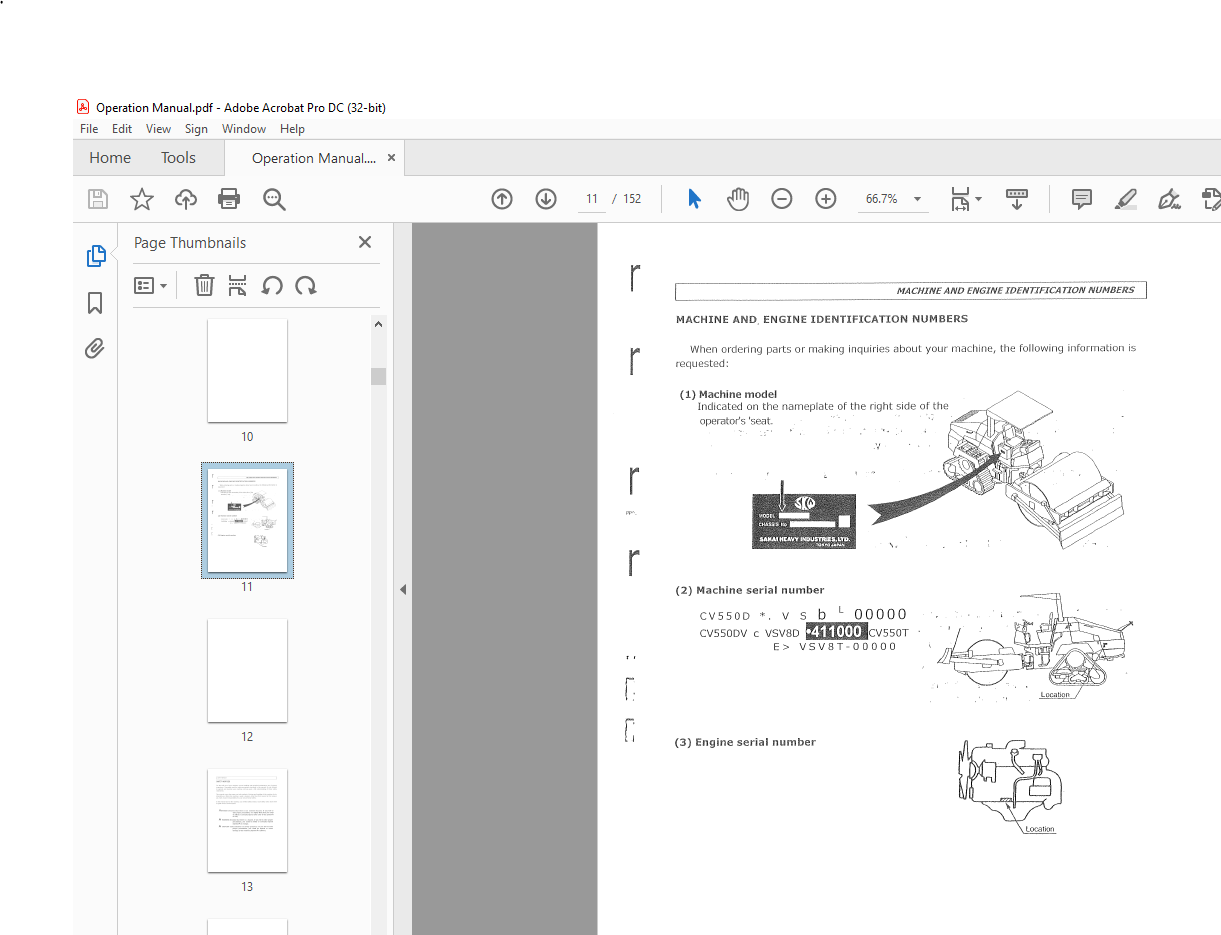Click the page number field showing 11
The width and height of the screenshot is (1221, 935).
pos(592,199)
